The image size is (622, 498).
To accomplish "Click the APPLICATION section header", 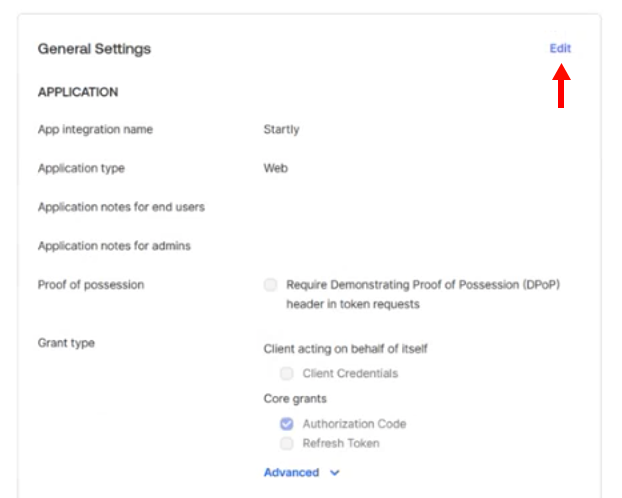I will (x=78, y=92).
